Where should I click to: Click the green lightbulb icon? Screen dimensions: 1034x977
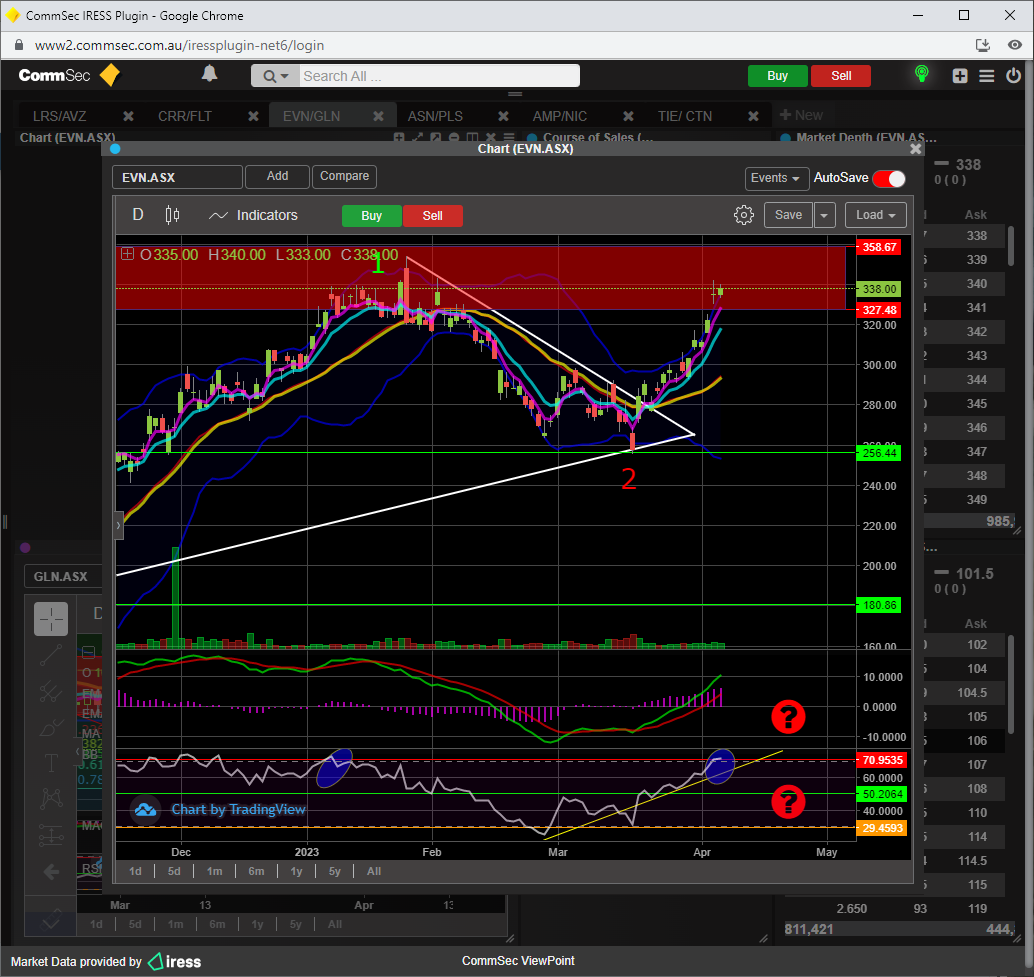[x=921, y=75]
